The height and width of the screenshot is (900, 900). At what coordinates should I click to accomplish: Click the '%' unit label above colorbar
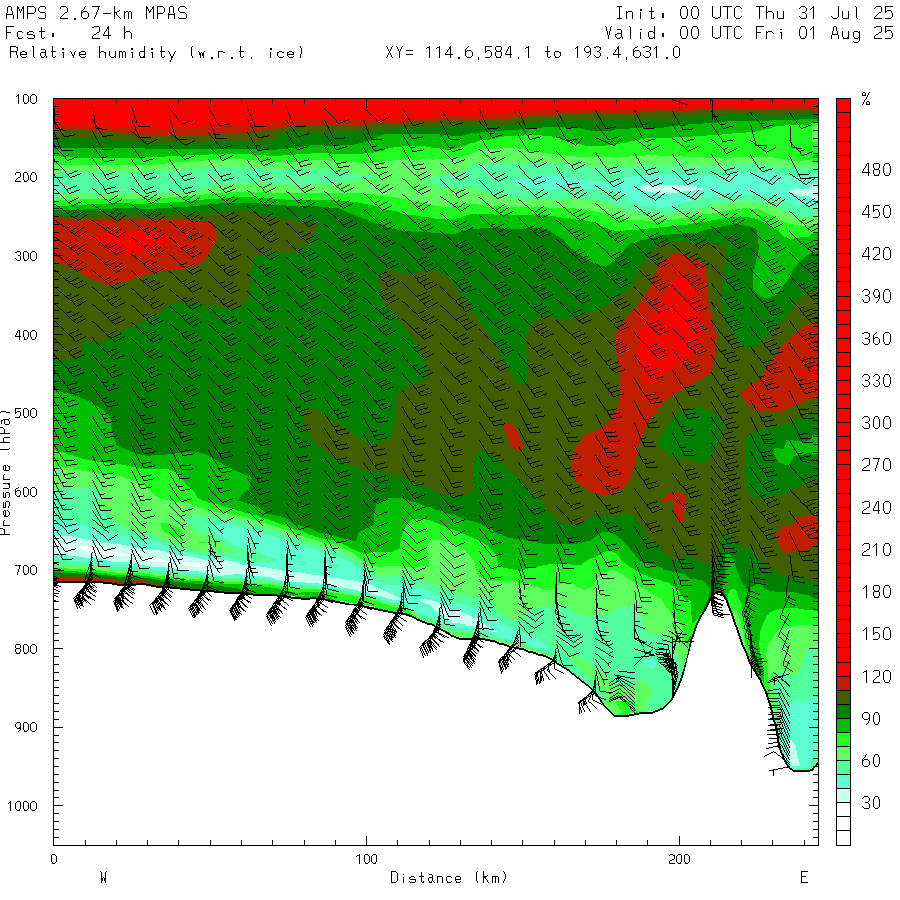point(866,99)
